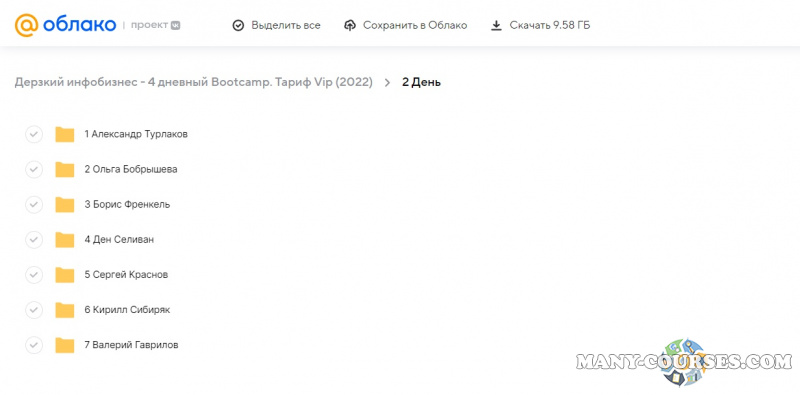Click the many-courses.com watermark logo

684,362
